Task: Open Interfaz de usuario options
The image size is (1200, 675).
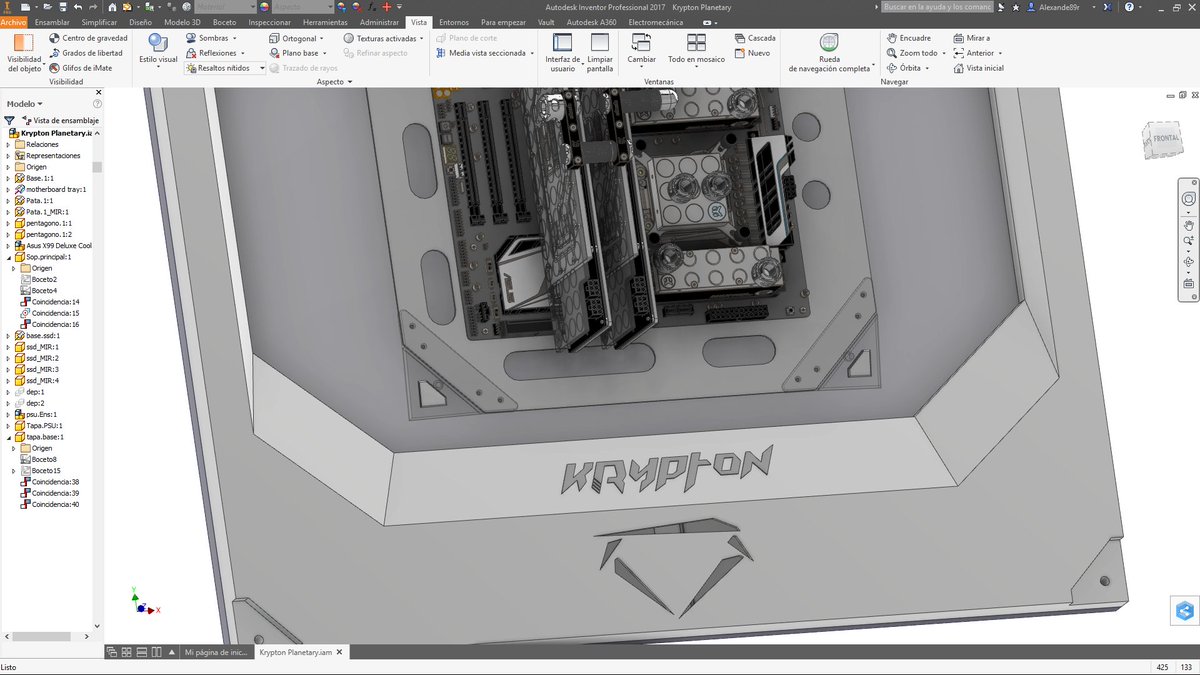Action: (563, 52)
